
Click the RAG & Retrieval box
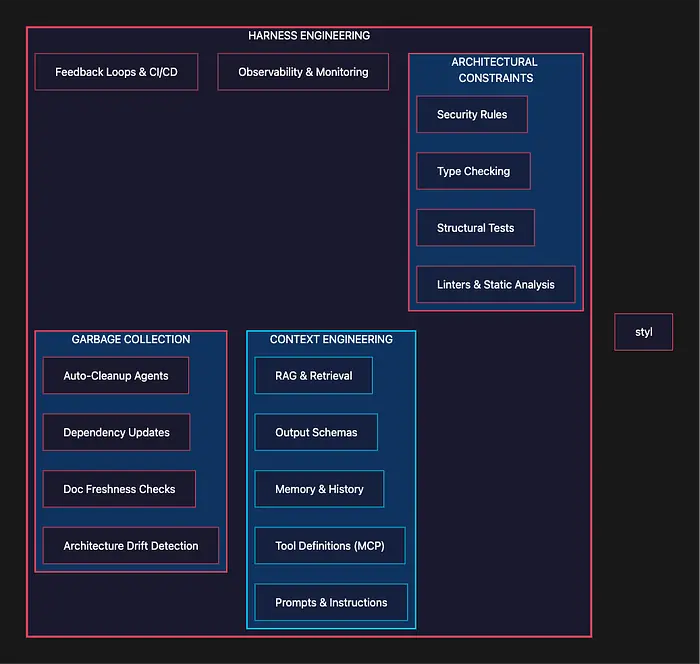pos(313,376)
